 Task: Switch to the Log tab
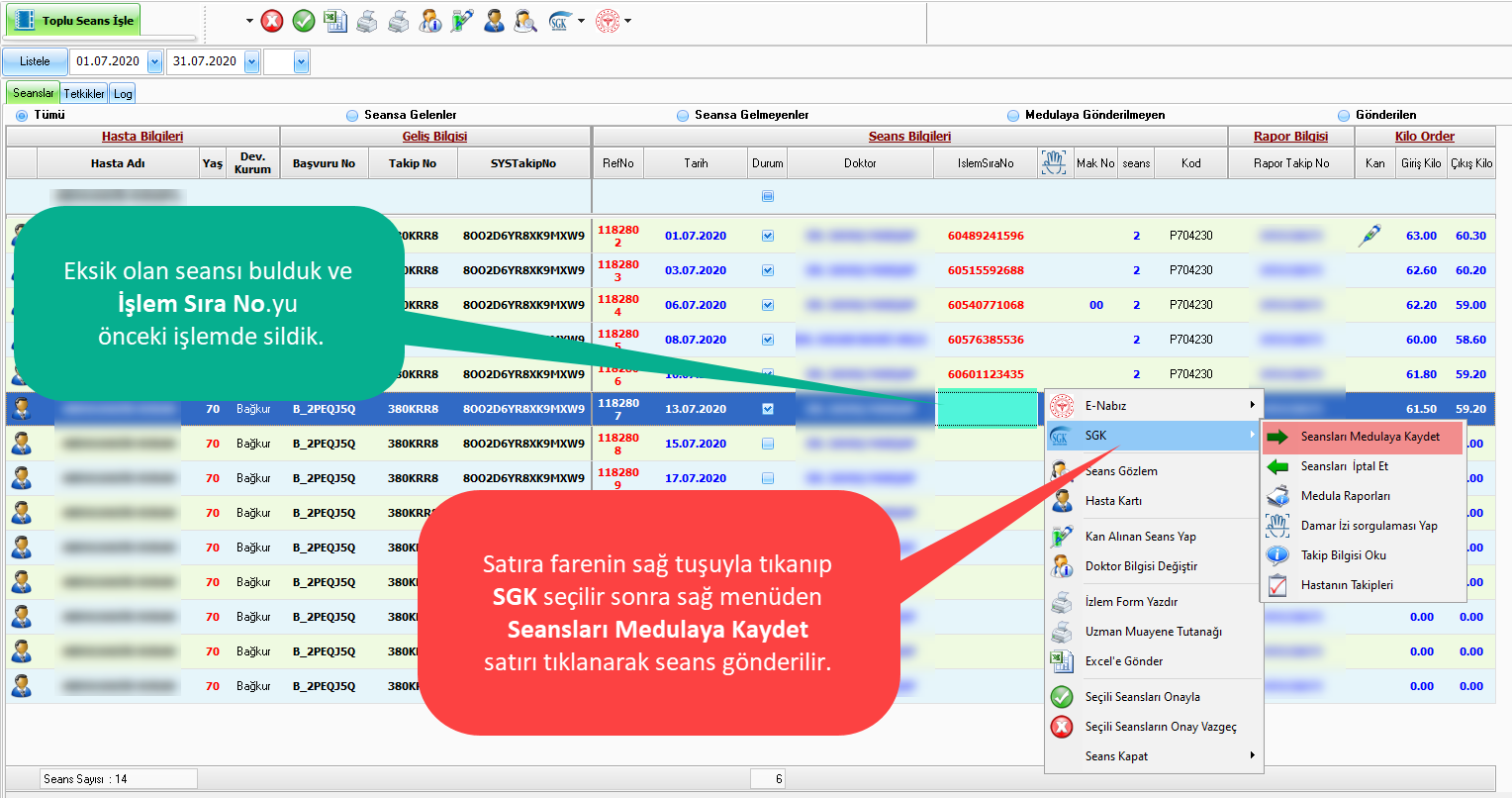123,94
